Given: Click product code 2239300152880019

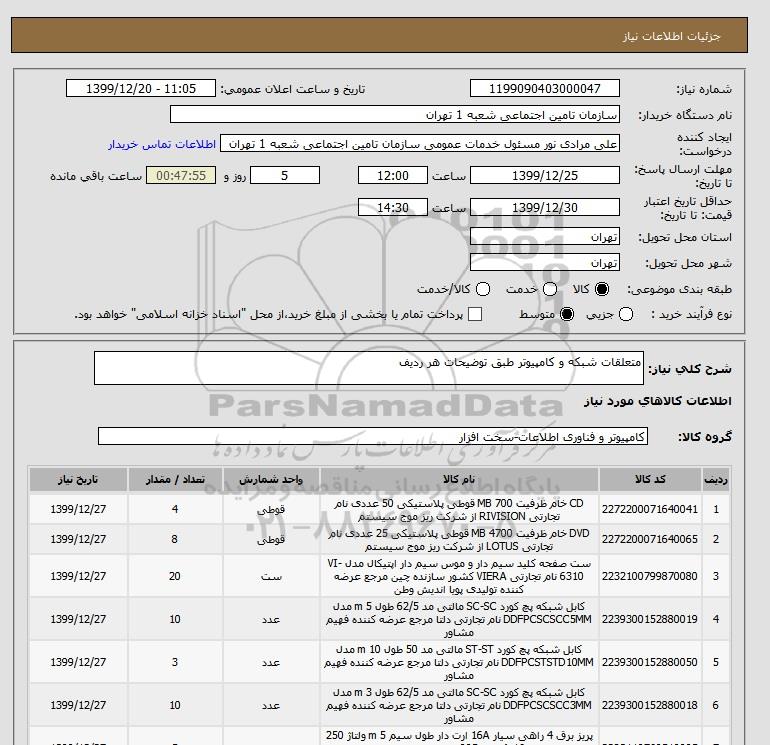Looking at the screenshot, I should (650, 619).
